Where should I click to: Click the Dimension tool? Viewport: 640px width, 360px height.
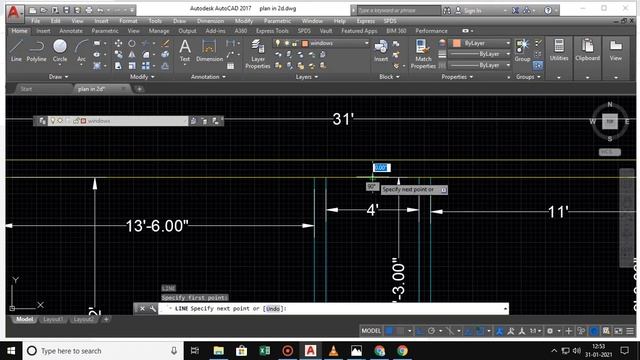[x=209, y=51]
